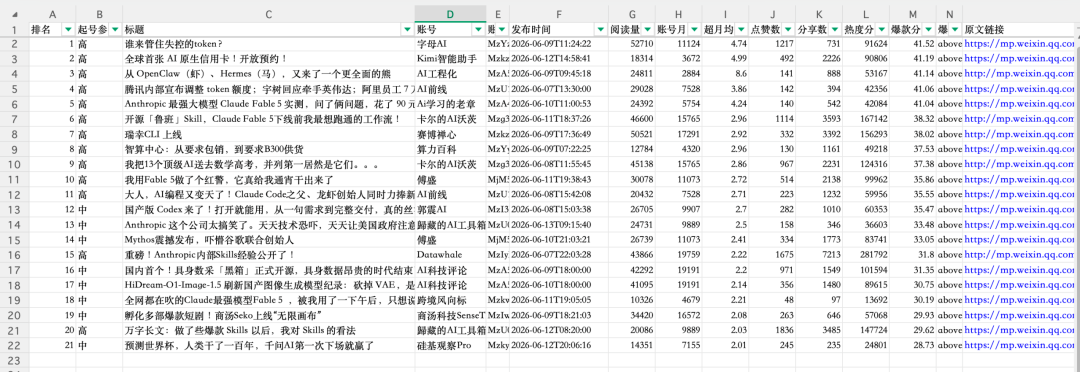The width and height of the screenshot is (1080, 372).
Task: Click the account cell 'Datawhale'
Action: [450, 254]
